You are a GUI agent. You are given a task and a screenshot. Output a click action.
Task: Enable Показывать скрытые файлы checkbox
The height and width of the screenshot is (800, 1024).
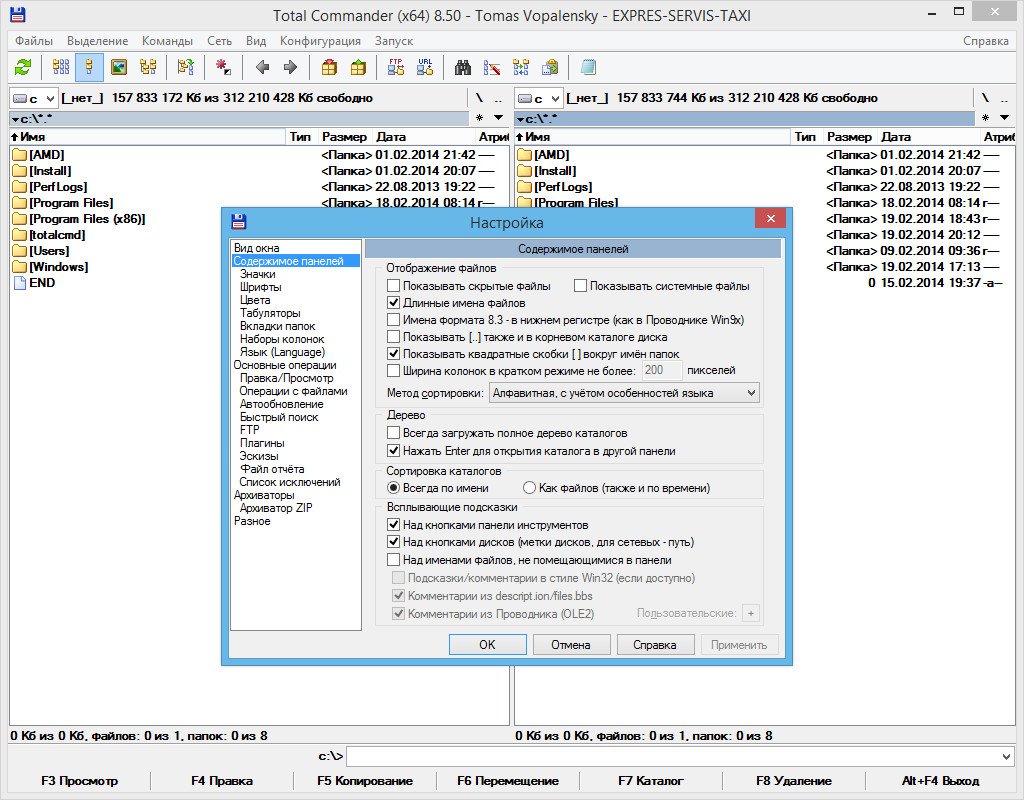tap(393, 286)
